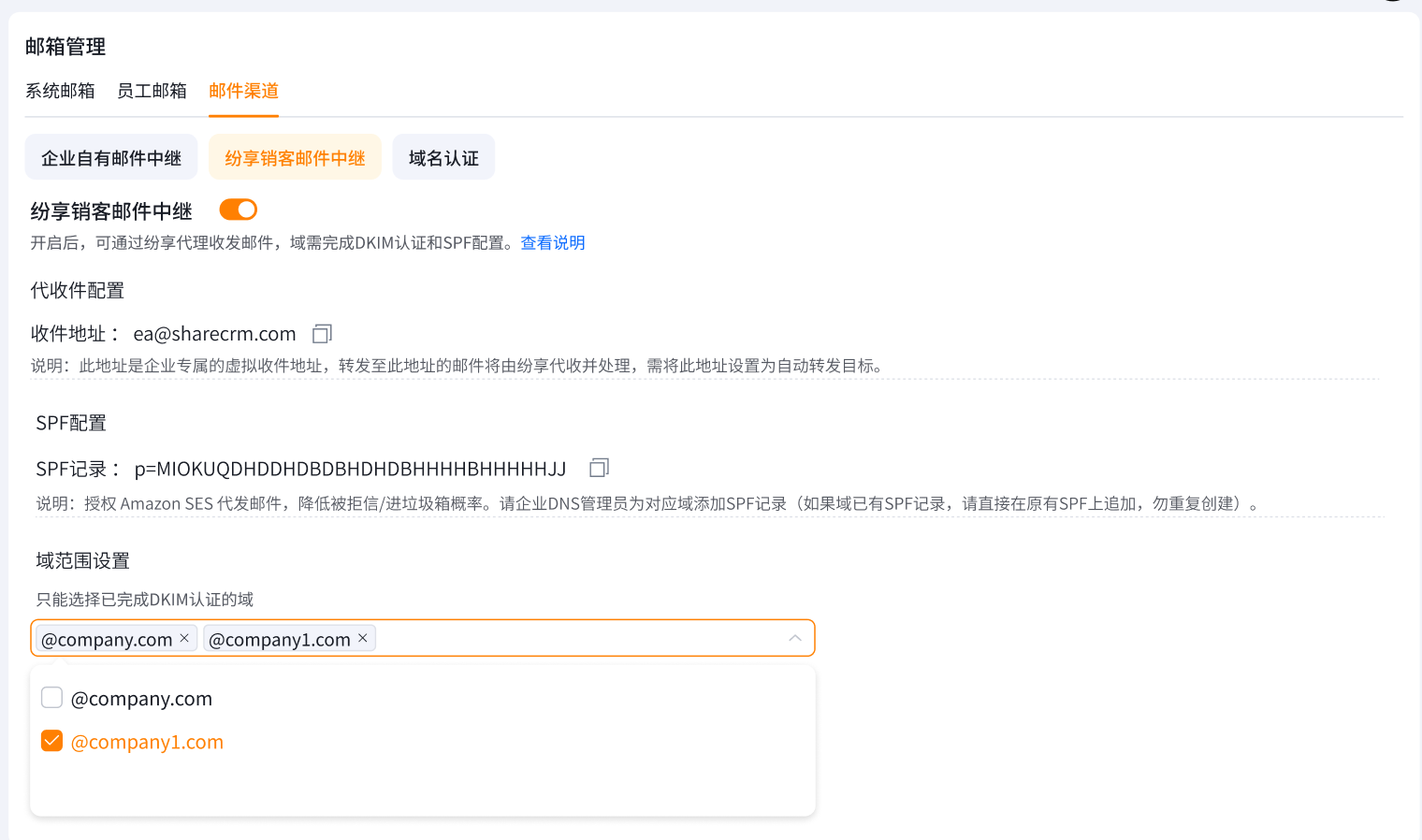Click inside the domain scope selection field
This screenshot has width=1422, height=840.
pyautogui.click(x=580, y=638)
